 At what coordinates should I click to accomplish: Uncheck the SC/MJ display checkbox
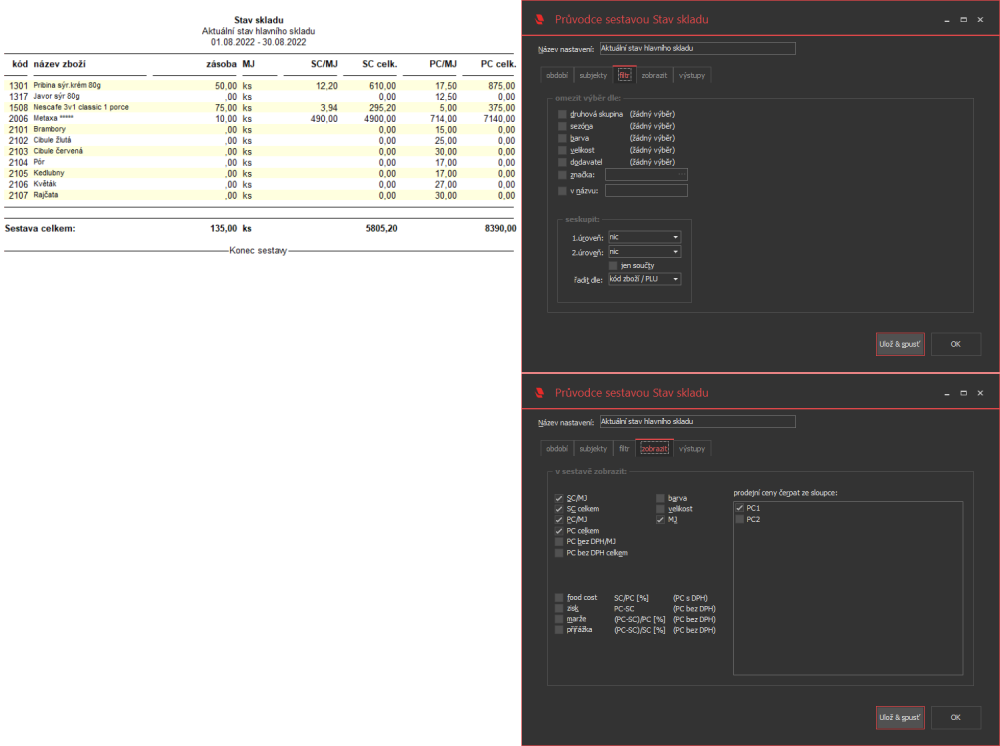coord(559,498)
